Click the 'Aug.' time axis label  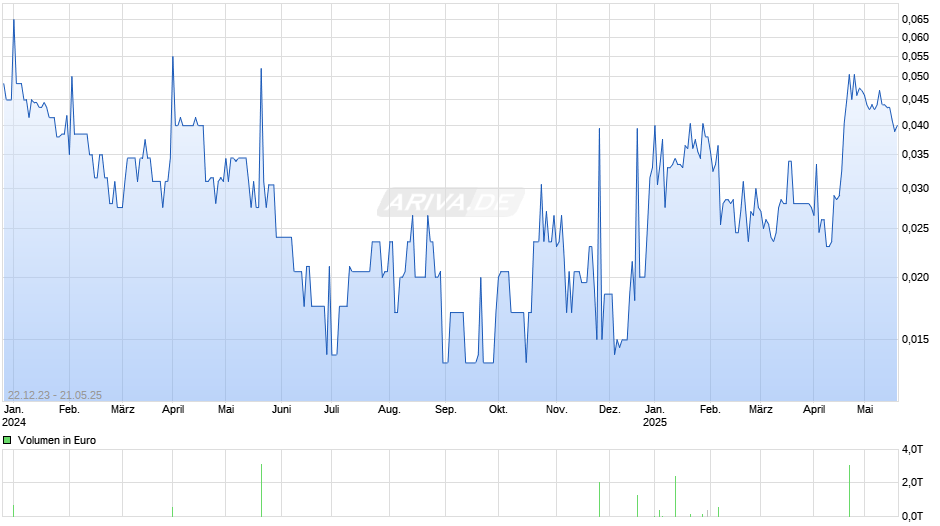pyautogui.click(x=389, y=410)
